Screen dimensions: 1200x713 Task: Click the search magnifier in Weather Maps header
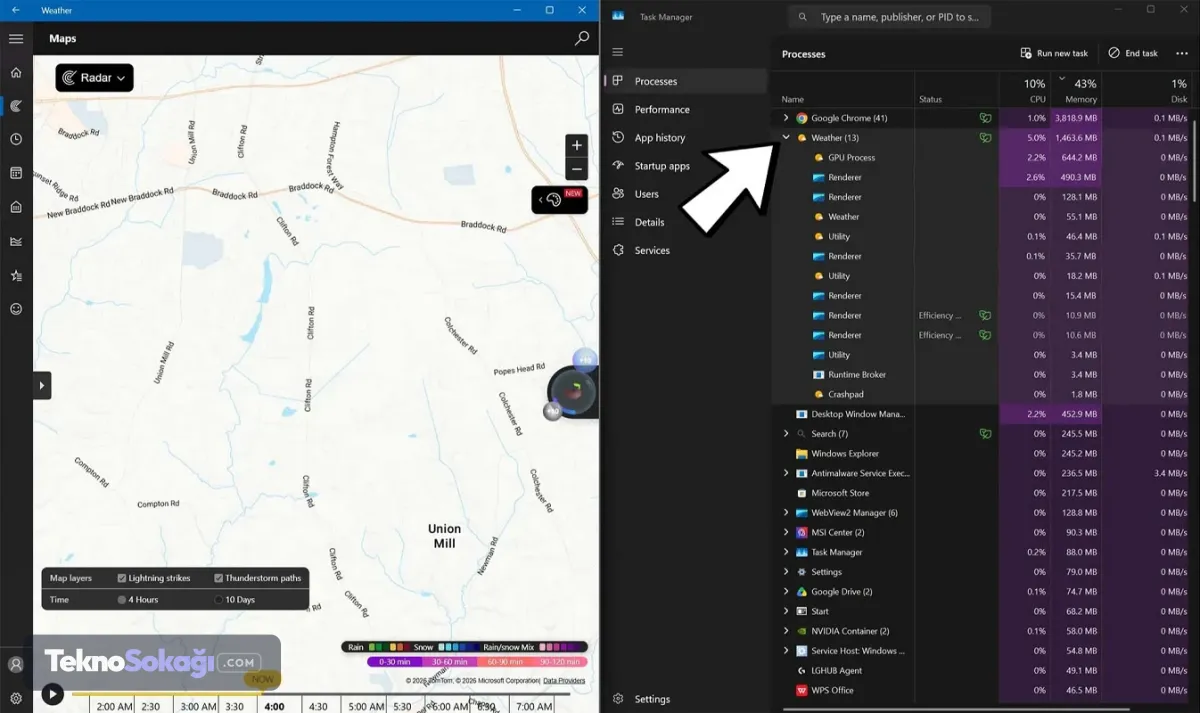tap(582, 39)
